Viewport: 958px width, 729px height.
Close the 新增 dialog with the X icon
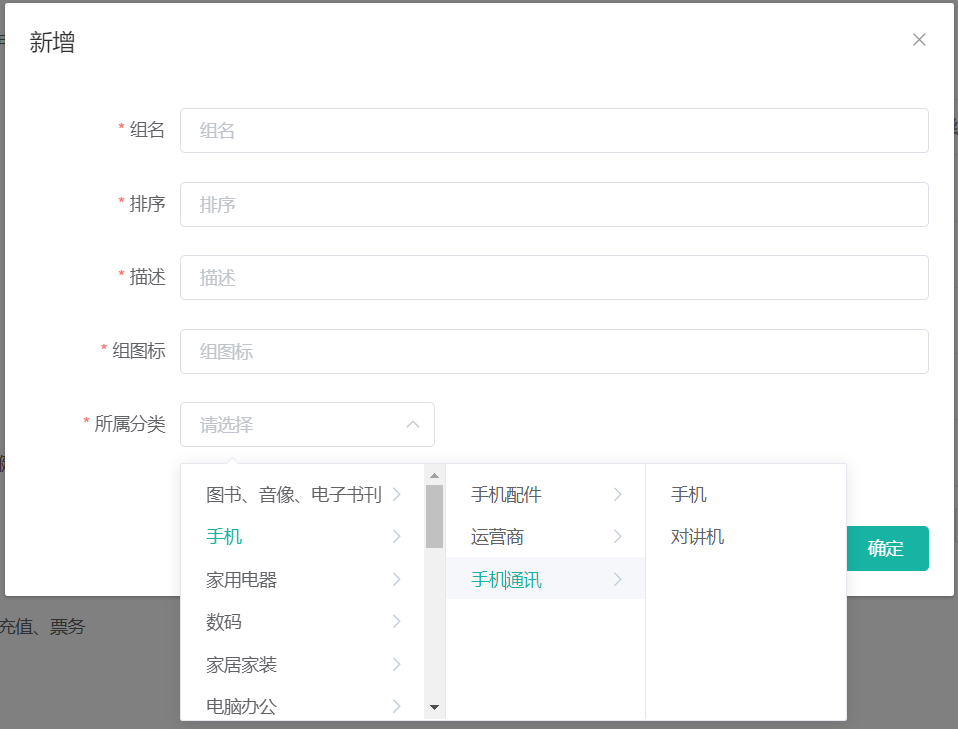pos(919,40)
